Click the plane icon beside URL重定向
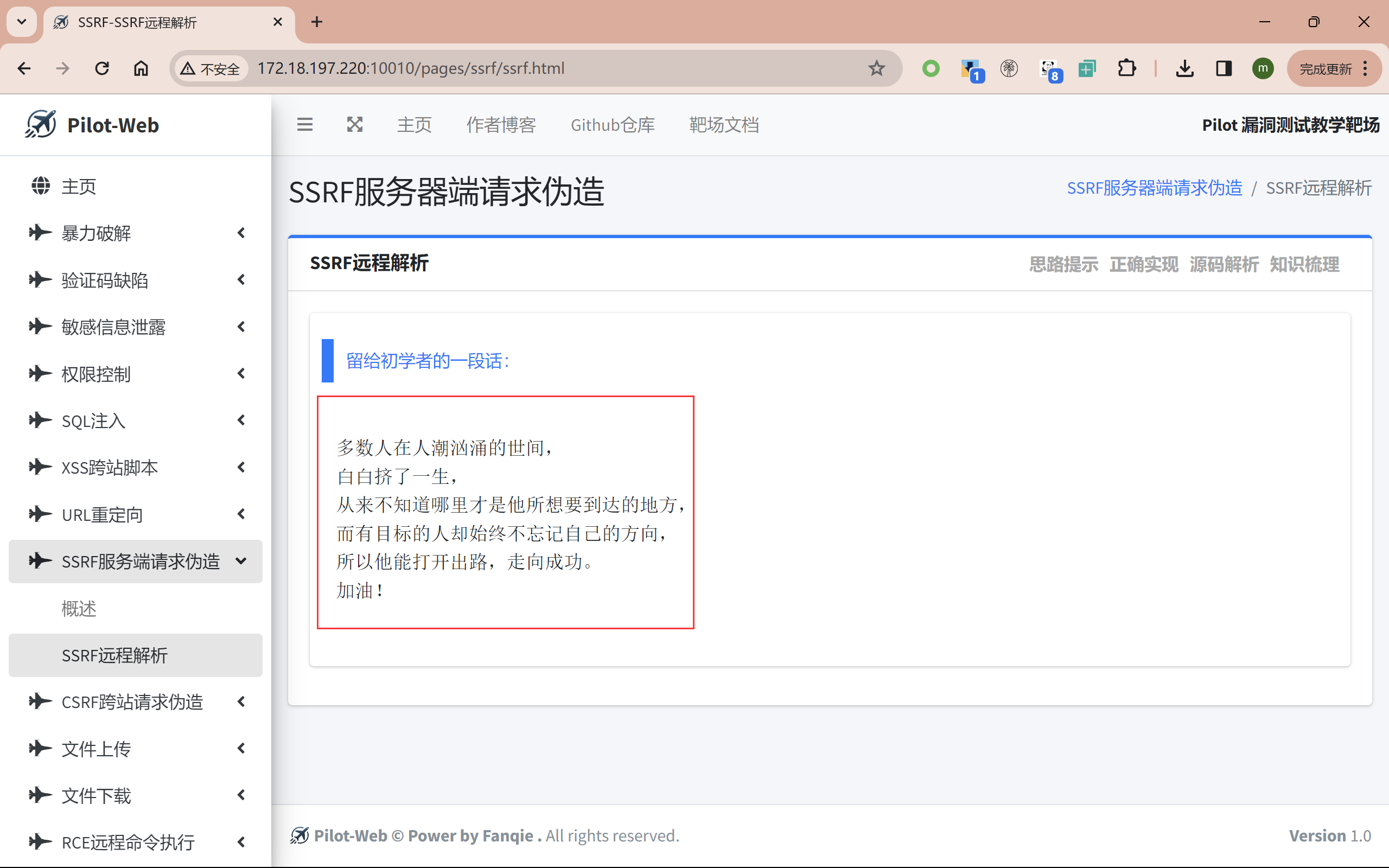The height and width of the screenshot is (868, 1389). click(x=40, y=514)
